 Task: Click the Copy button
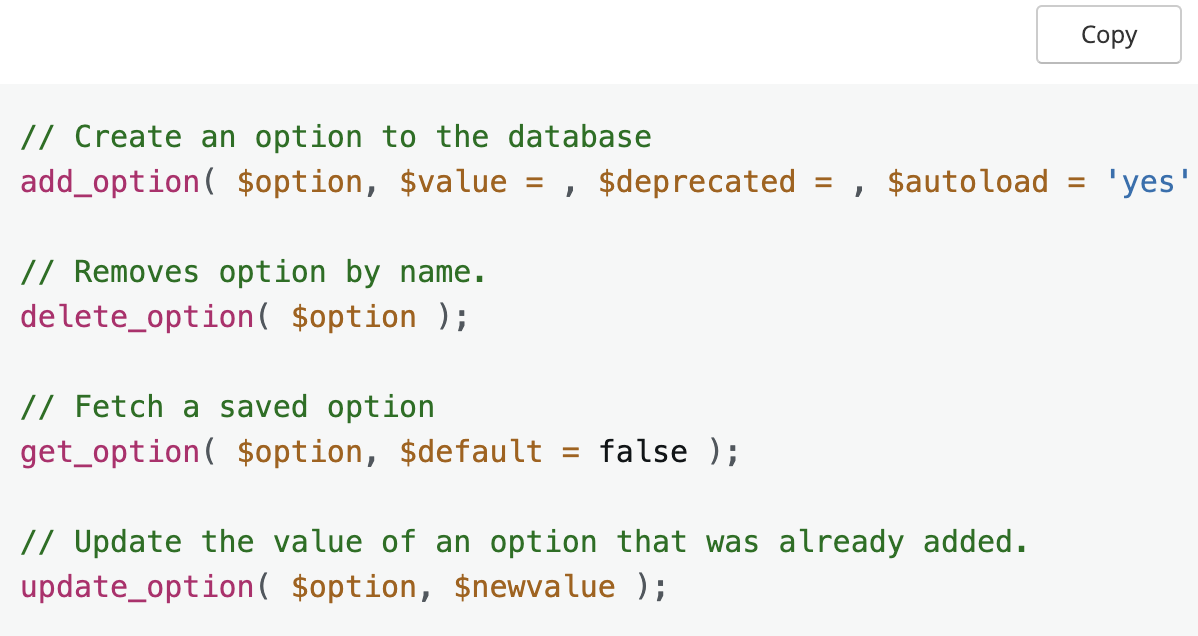point(1108,35)
